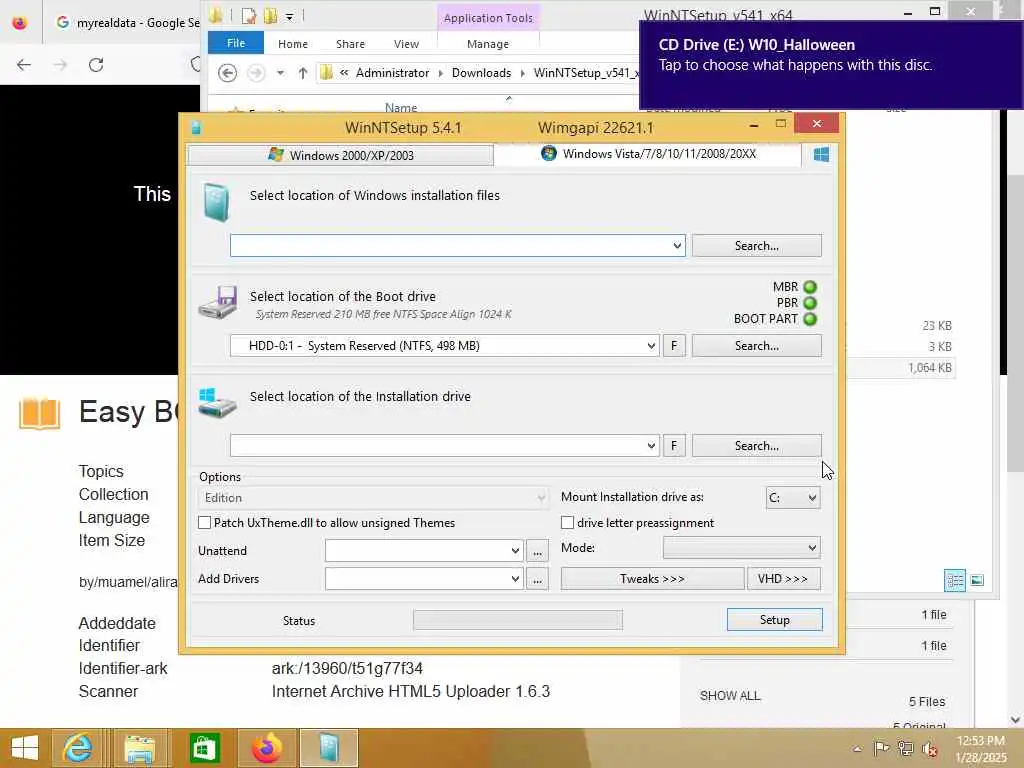The height and width of the screenshot is (768, 1024).
Task: Click the Windows installation files box icon
Action: [216, 202]
